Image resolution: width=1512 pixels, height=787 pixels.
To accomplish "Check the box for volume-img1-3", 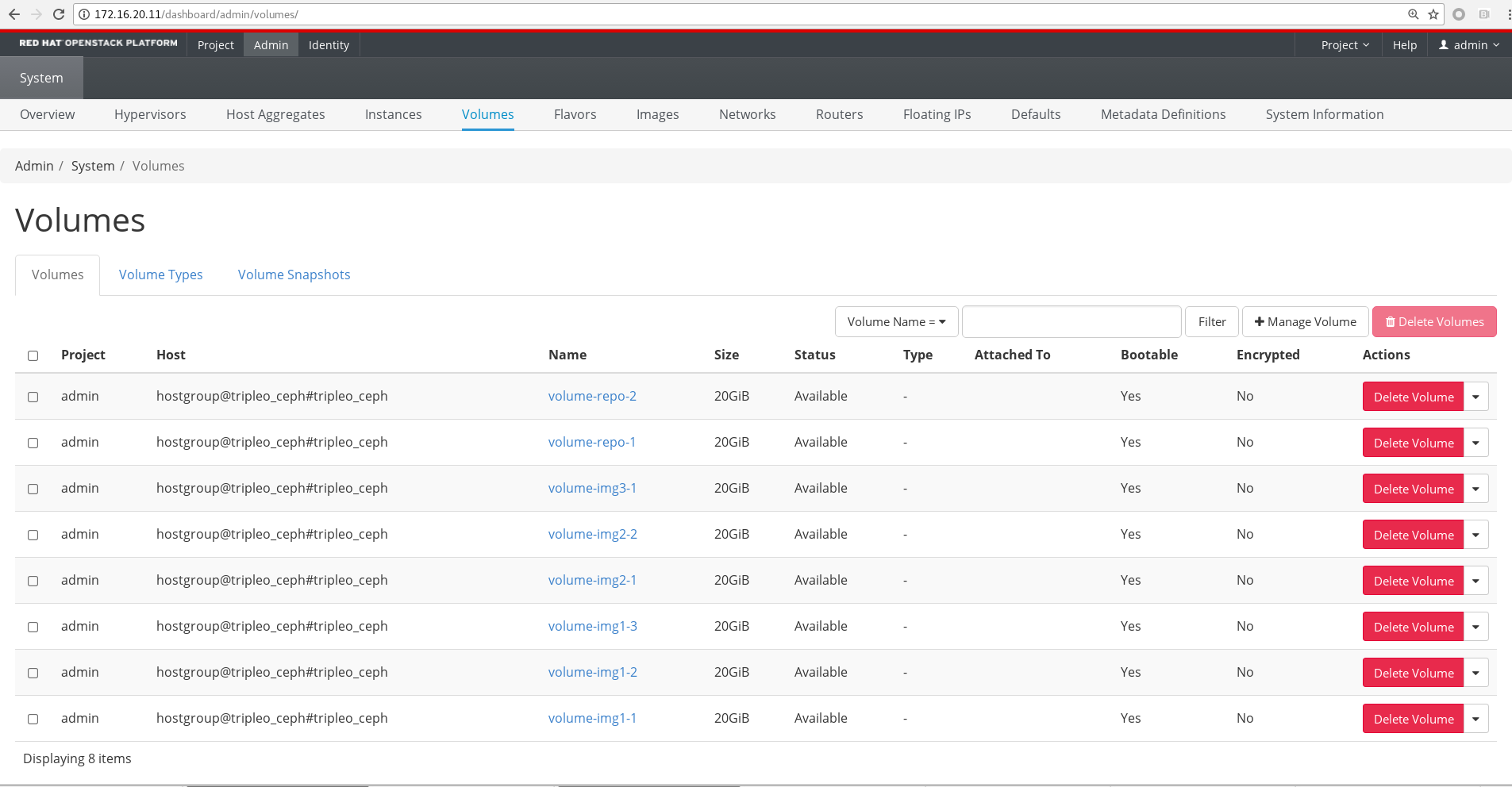I will (x=33, y=627).
